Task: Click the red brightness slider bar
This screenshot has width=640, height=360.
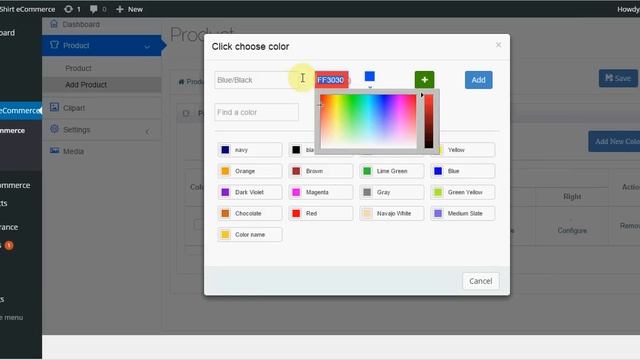Action: 428,121
